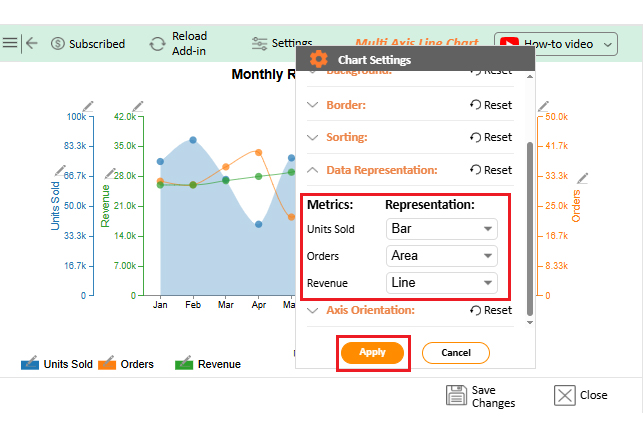Open the hamburger menu icon

click(10, 43)
